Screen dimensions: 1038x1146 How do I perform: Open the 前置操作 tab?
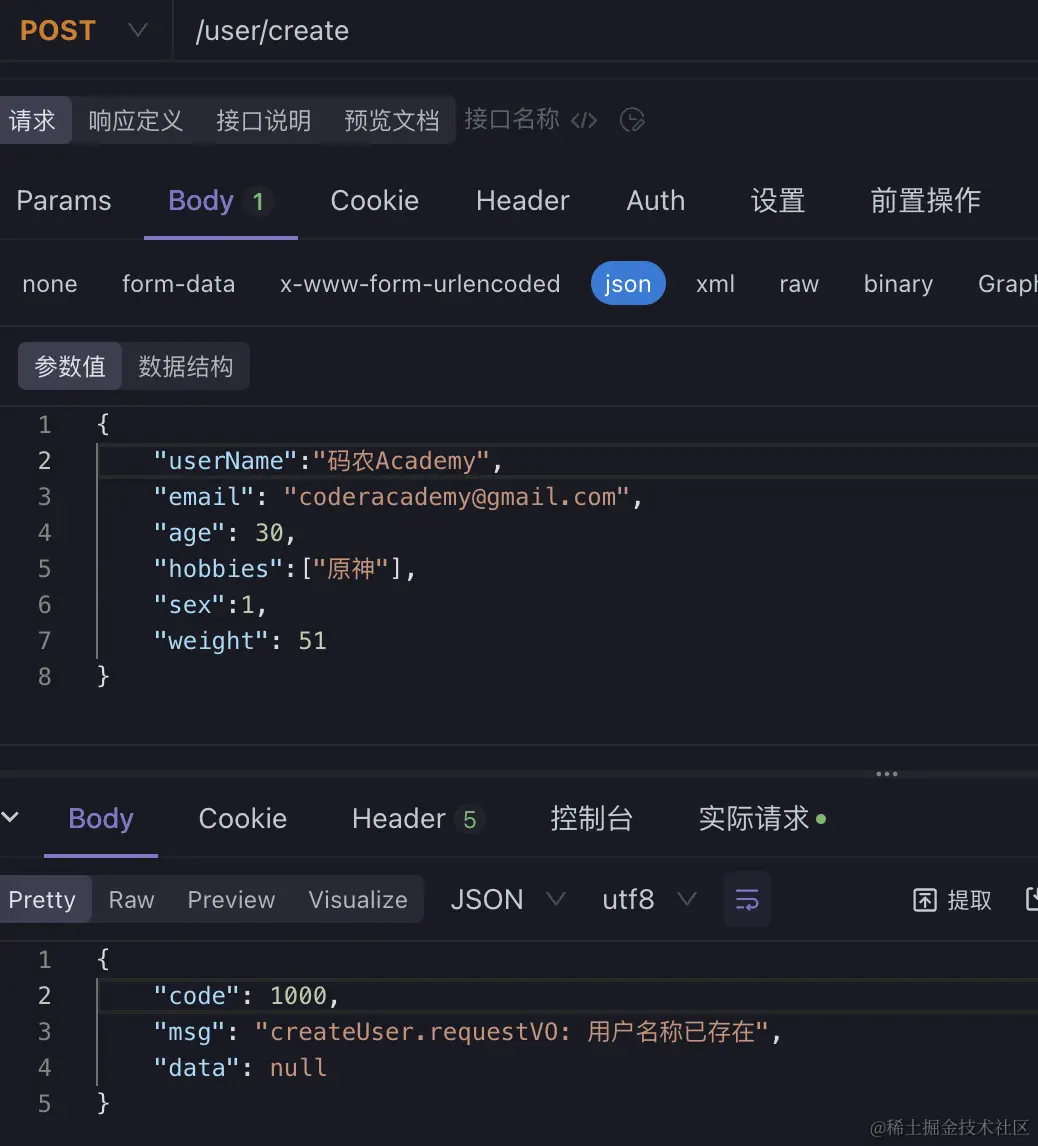925,200
